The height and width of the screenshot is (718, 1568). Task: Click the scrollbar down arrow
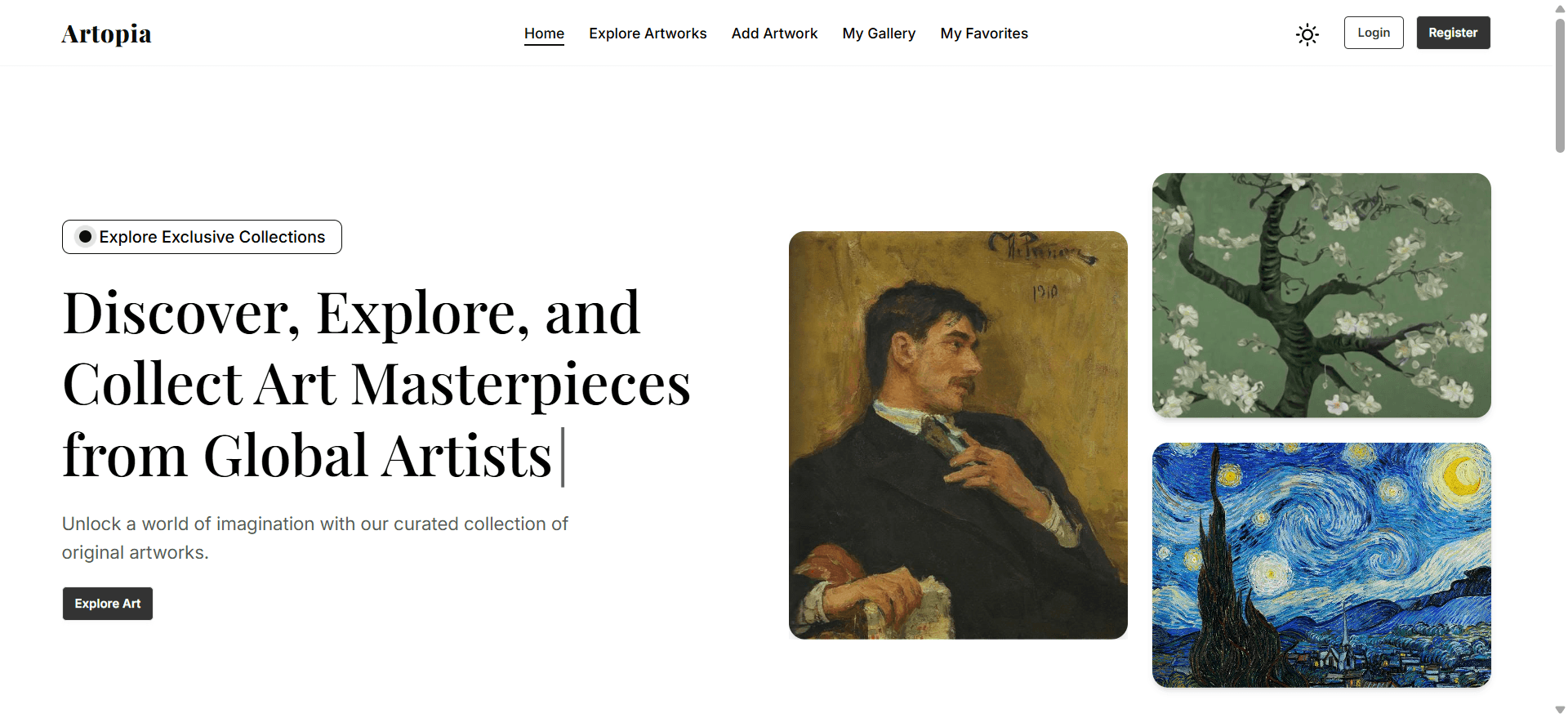[x=1560, y=710]
